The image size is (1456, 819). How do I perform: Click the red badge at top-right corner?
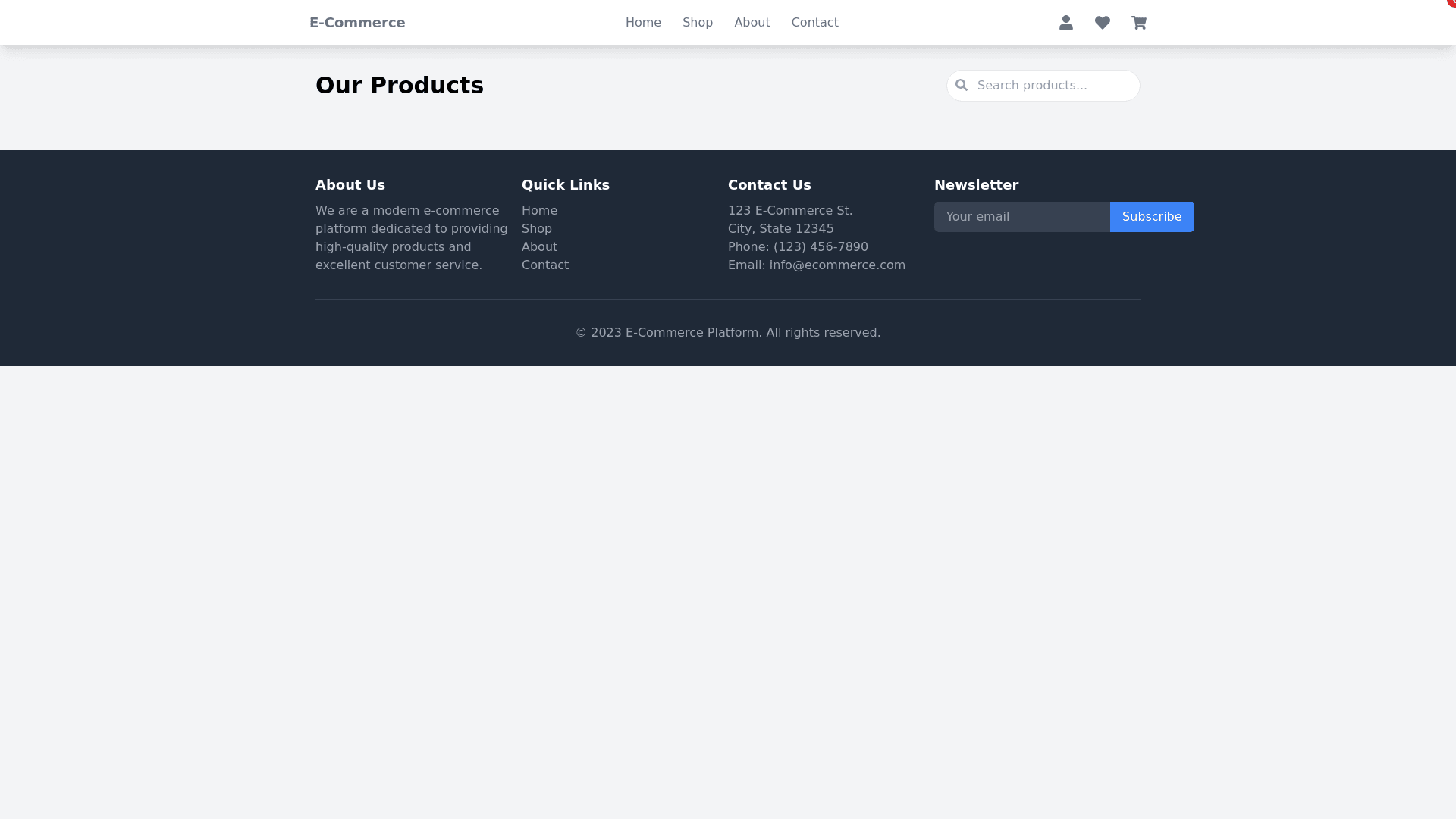click(x=1451, y=3)
